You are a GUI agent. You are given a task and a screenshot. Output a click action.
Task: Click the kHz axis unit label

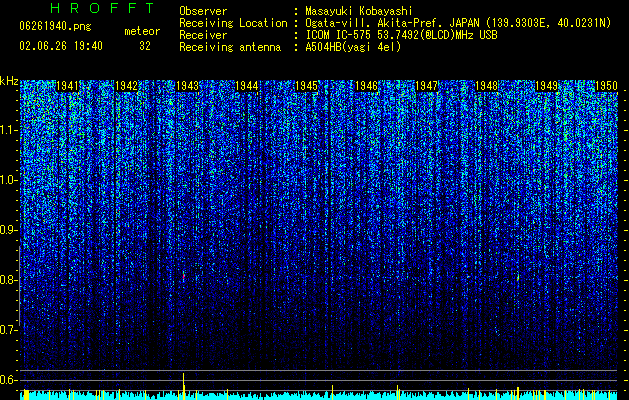[x=9, y=81]
